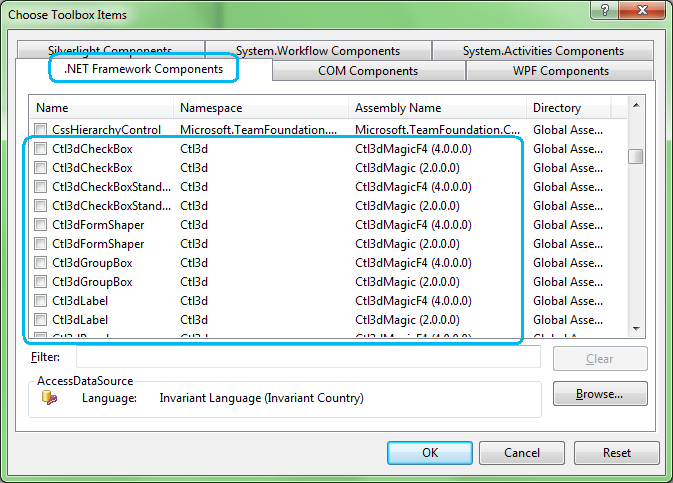Check Ctl3dGroupBox from Ctl3dMagicF4 (4.0.0.0)
The image size is (673, 483).
tap(41, 262)
